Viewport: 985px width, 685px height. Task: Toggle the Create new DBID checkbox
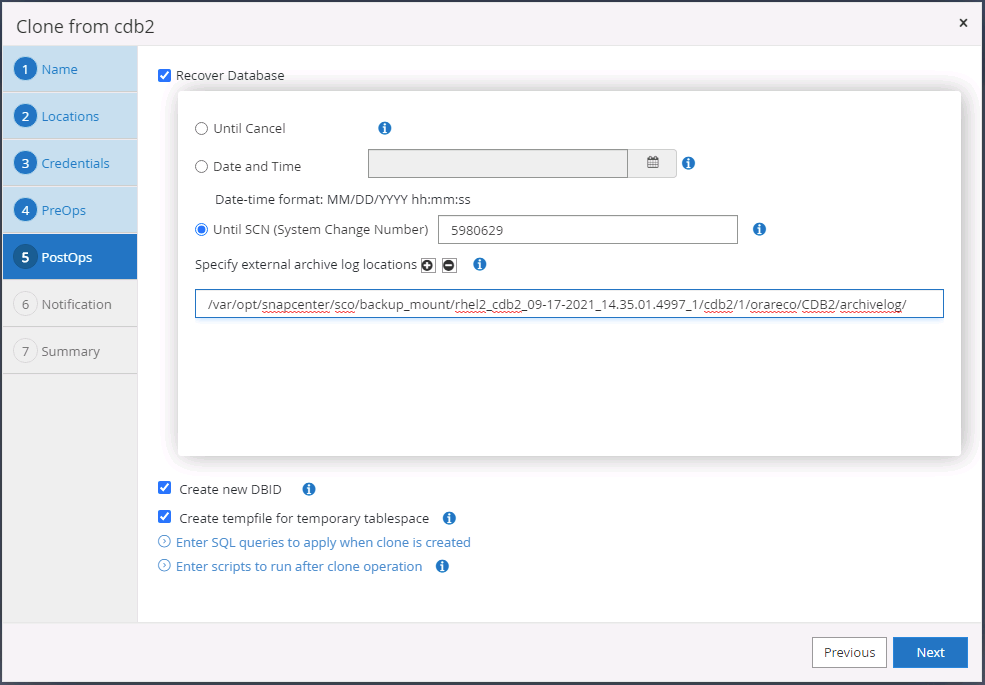click(x=165, y=489)
